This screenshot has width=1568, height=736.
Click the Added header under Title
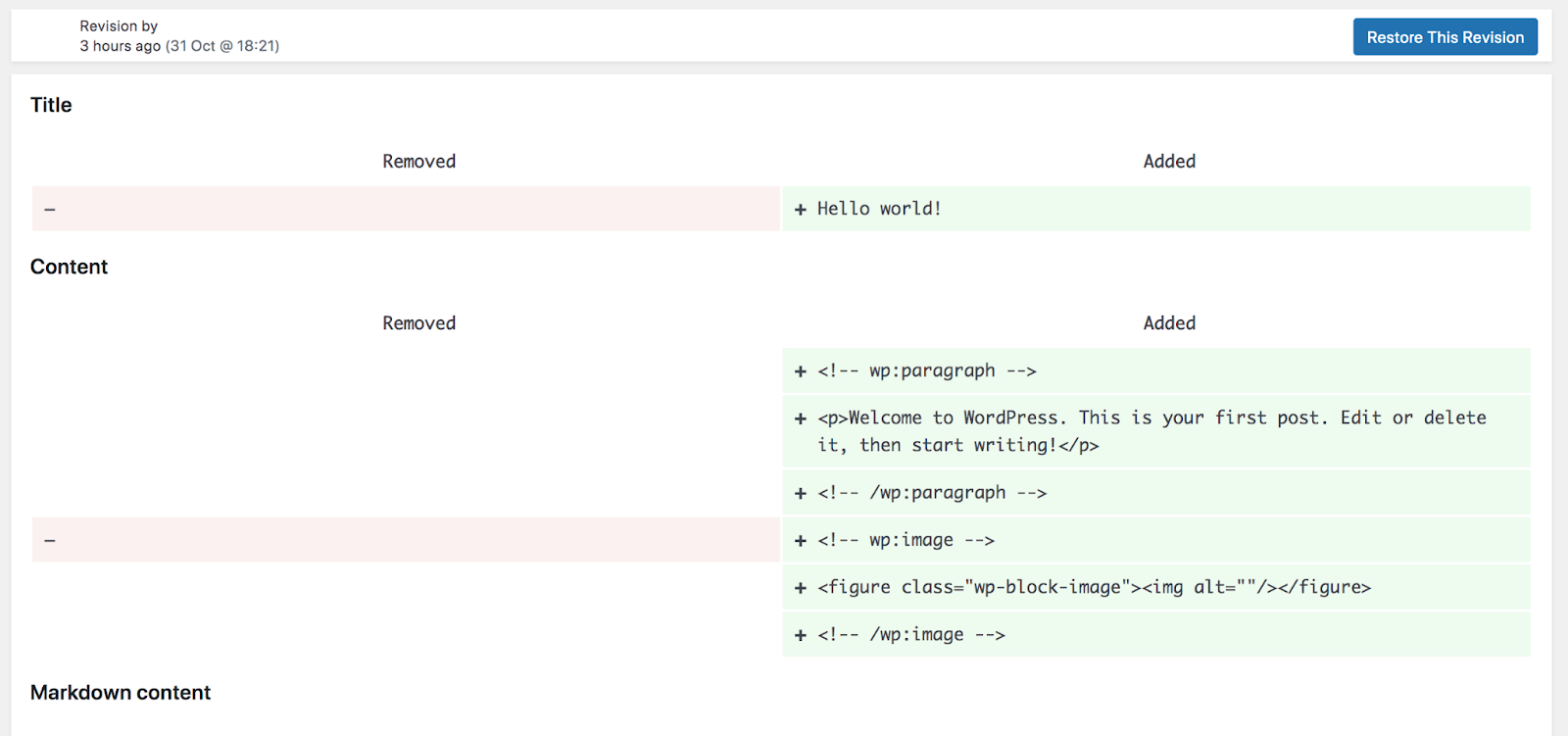pyautogui.click(x=1169, y=162)
